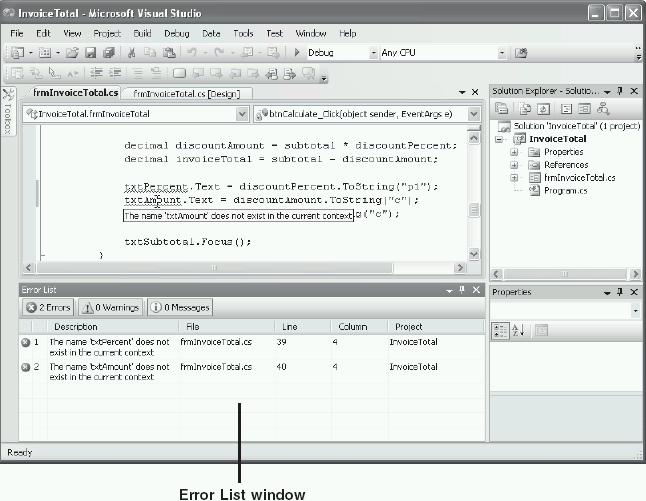Click the Find in Files toolbar icon
The height and width of the screenshot is (501, 646).
coord(521,53)
